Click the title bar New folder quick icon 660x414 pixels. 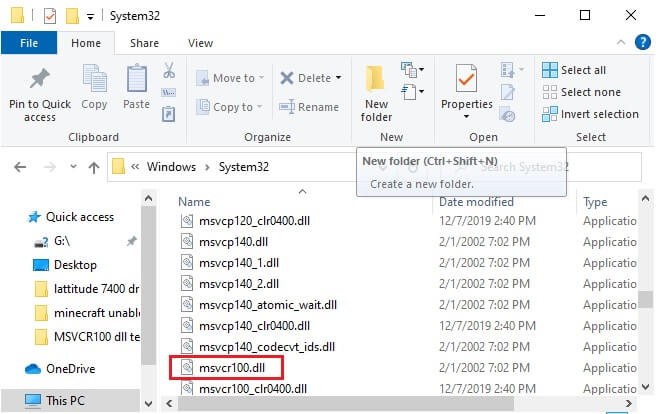pyautogui.click(x=72, y=16)
